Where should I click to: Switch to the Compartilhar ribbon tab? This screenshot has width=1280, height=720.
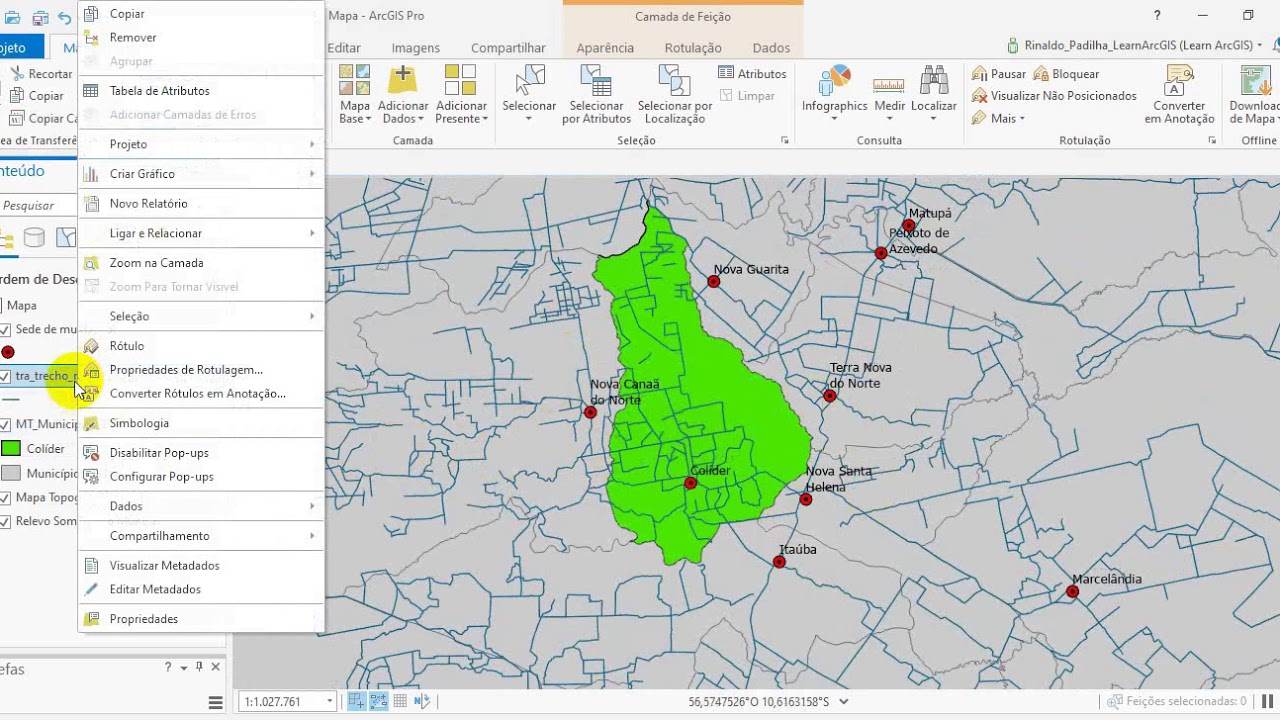coord(508,47)
